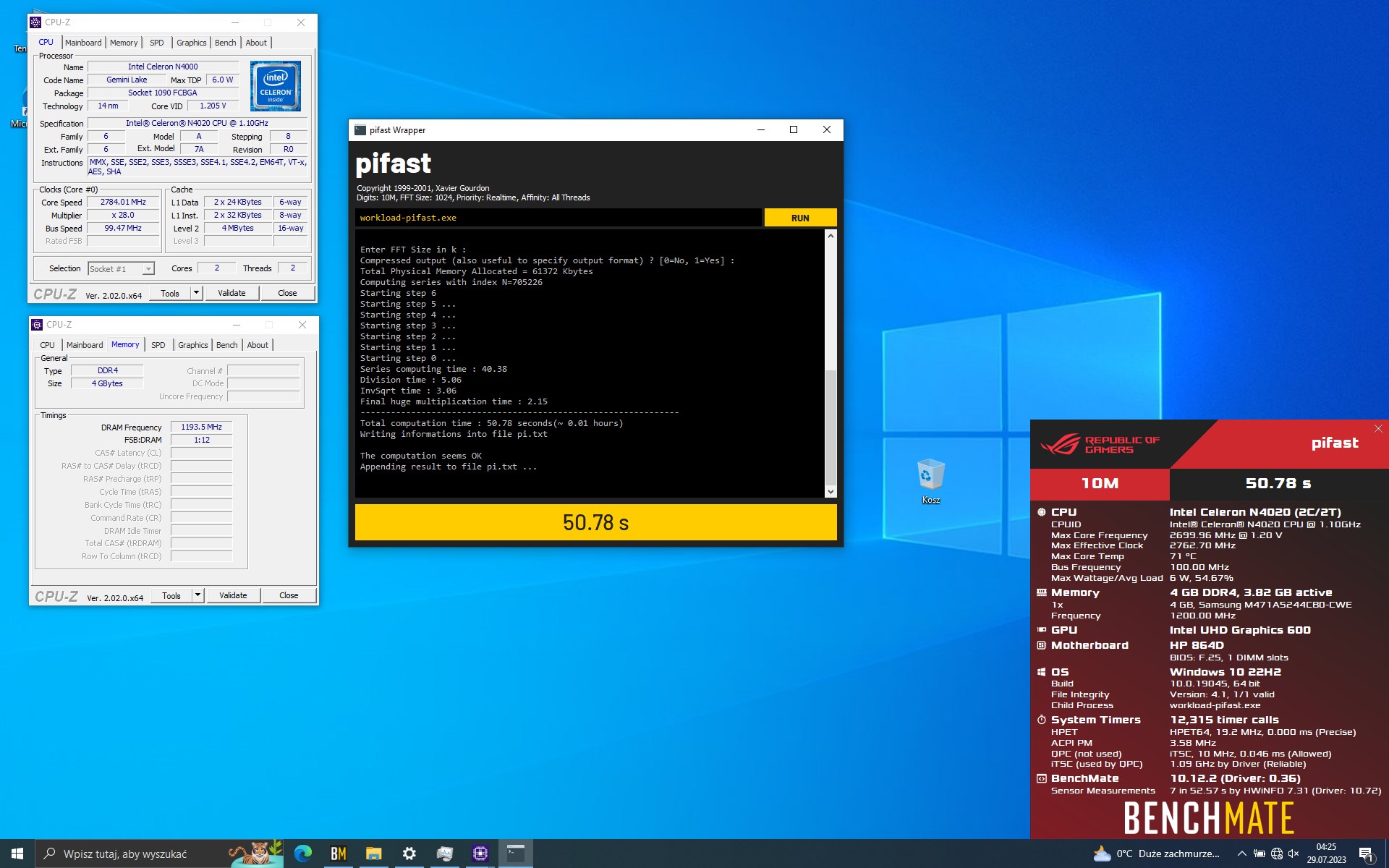The width and height of the screenshot is (1389, 868).
Task: Click the memory Type value DDR4
Action: [107, 370]
